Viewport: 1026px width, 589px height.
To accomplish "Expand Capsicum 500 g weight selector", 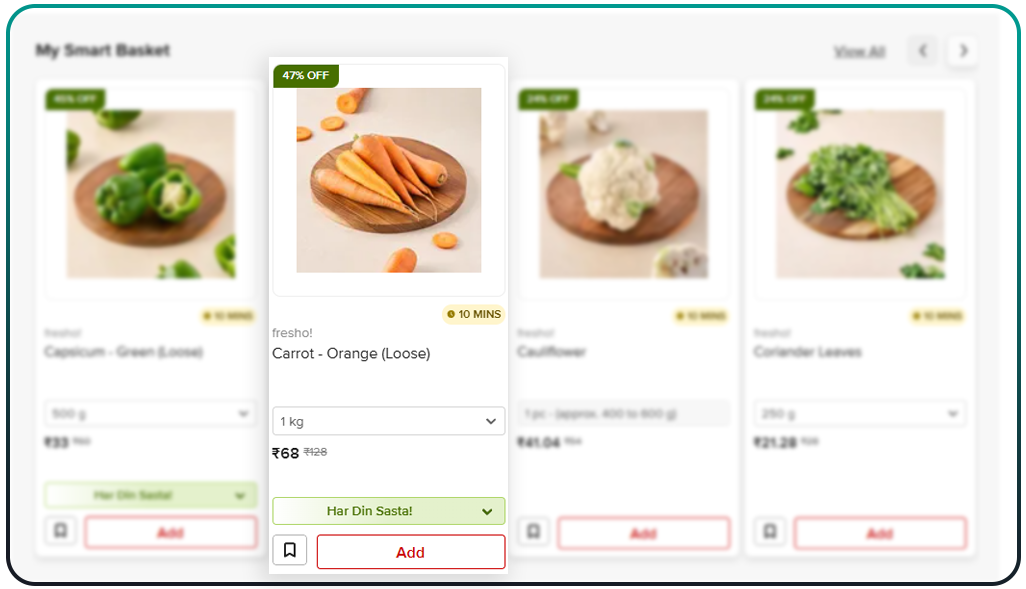I will coord(150,414).
